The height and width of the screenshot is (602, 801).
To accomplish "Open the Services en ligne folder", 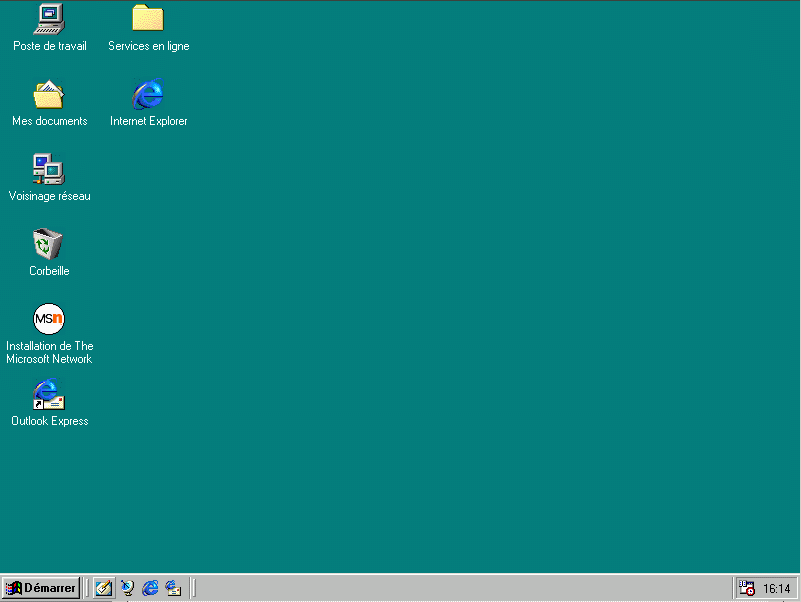I will [147, 18].
